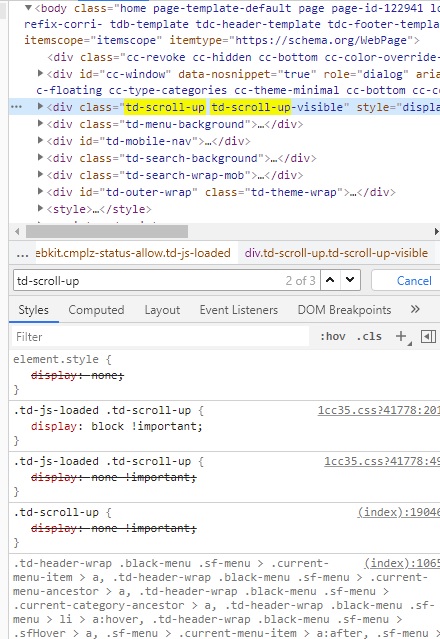This screenshot has height=639, width=440.
Task: Focus the Styles Filter field
Action: coord(160,337)
